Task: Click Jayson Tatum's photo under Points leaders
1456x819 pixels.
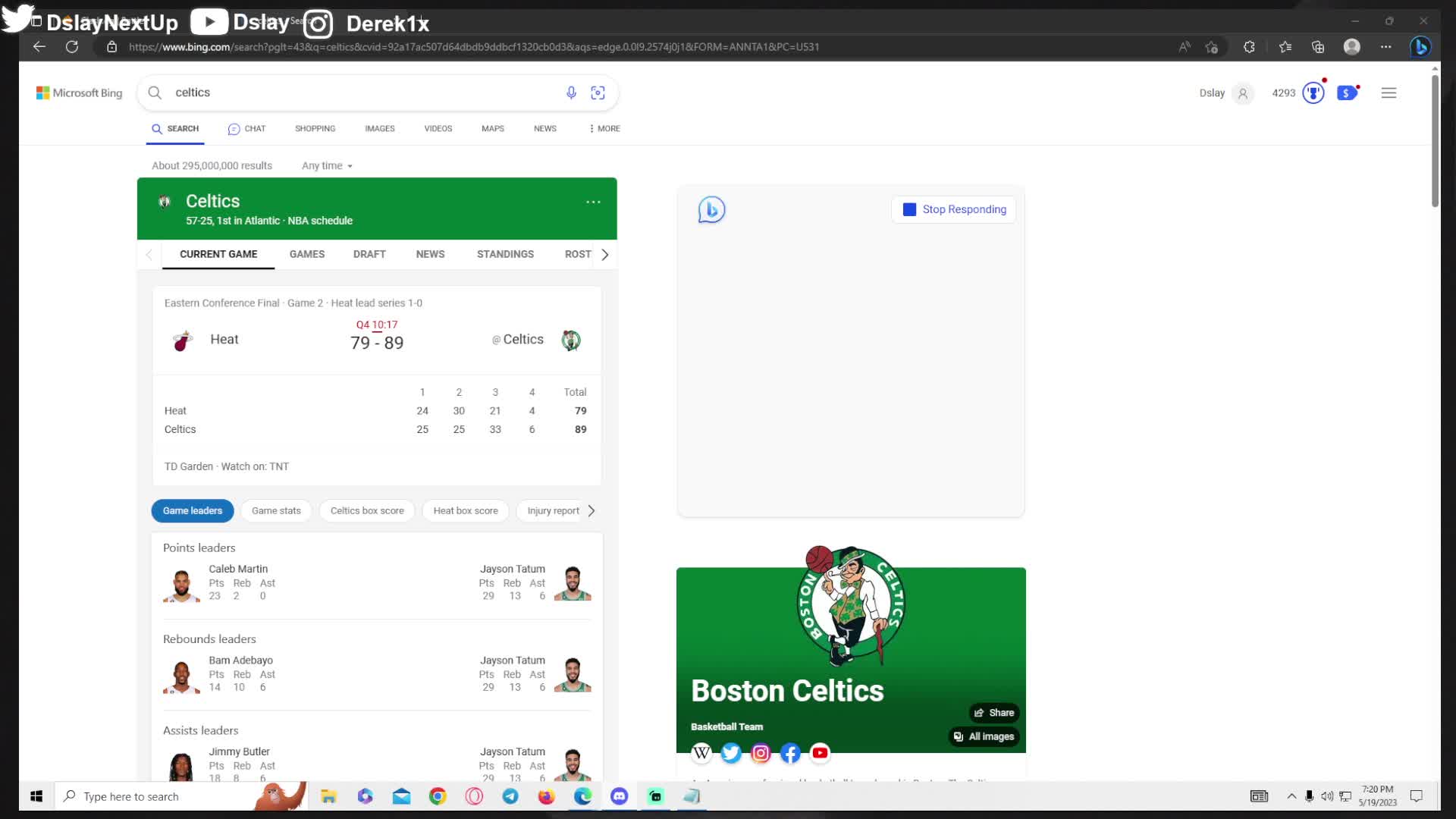Action: 573,583
